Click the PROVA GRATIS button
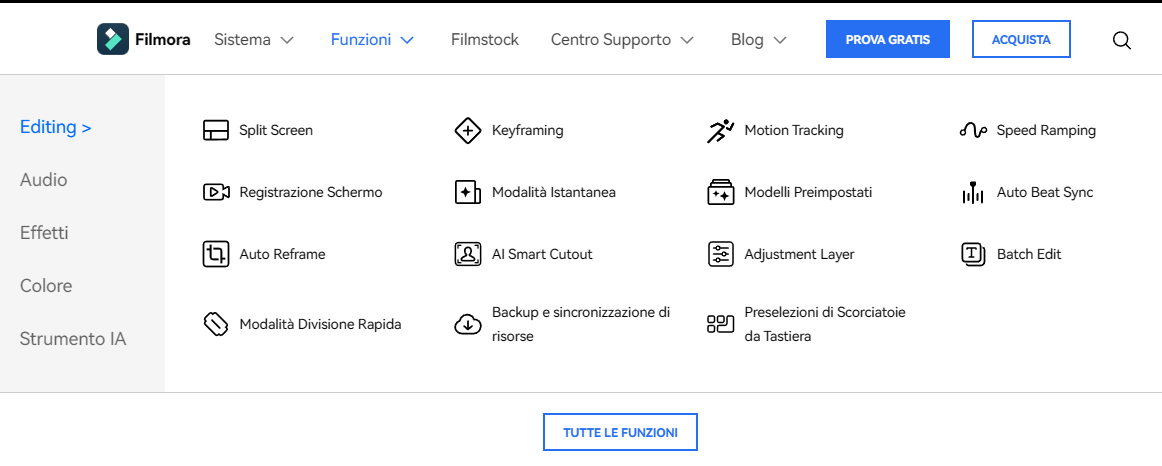Image resolution: width=1162 pixels, height=466 pixels. [888, 39]
